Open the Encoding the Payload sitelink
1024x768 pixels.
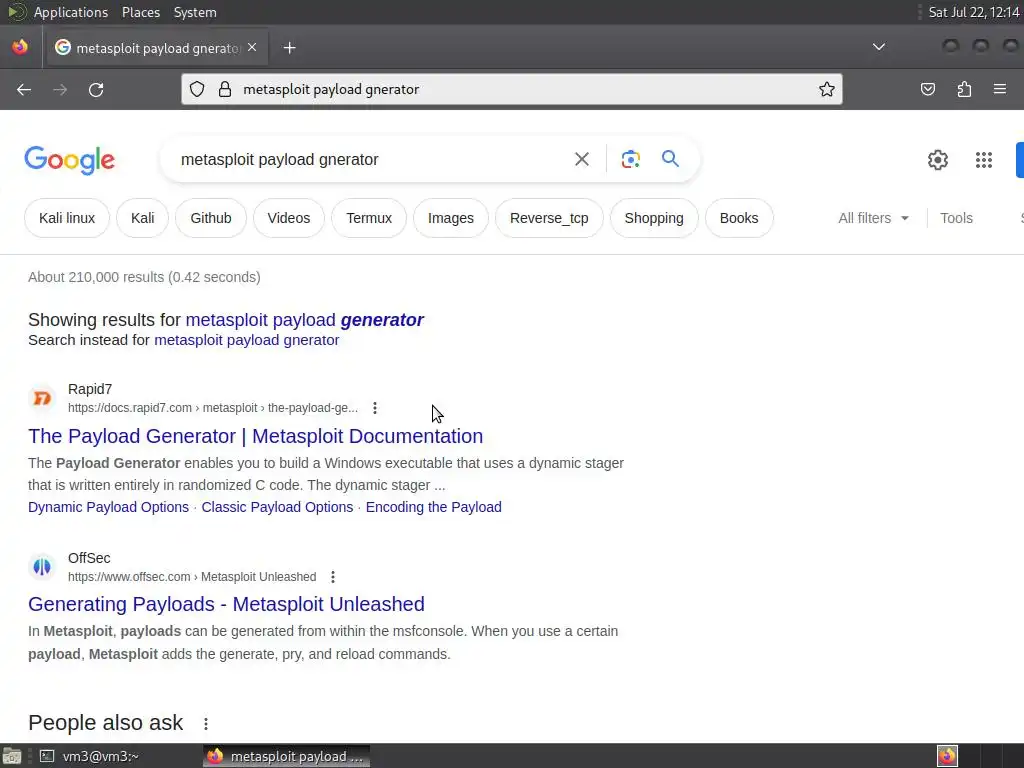(x=434, y=507)
